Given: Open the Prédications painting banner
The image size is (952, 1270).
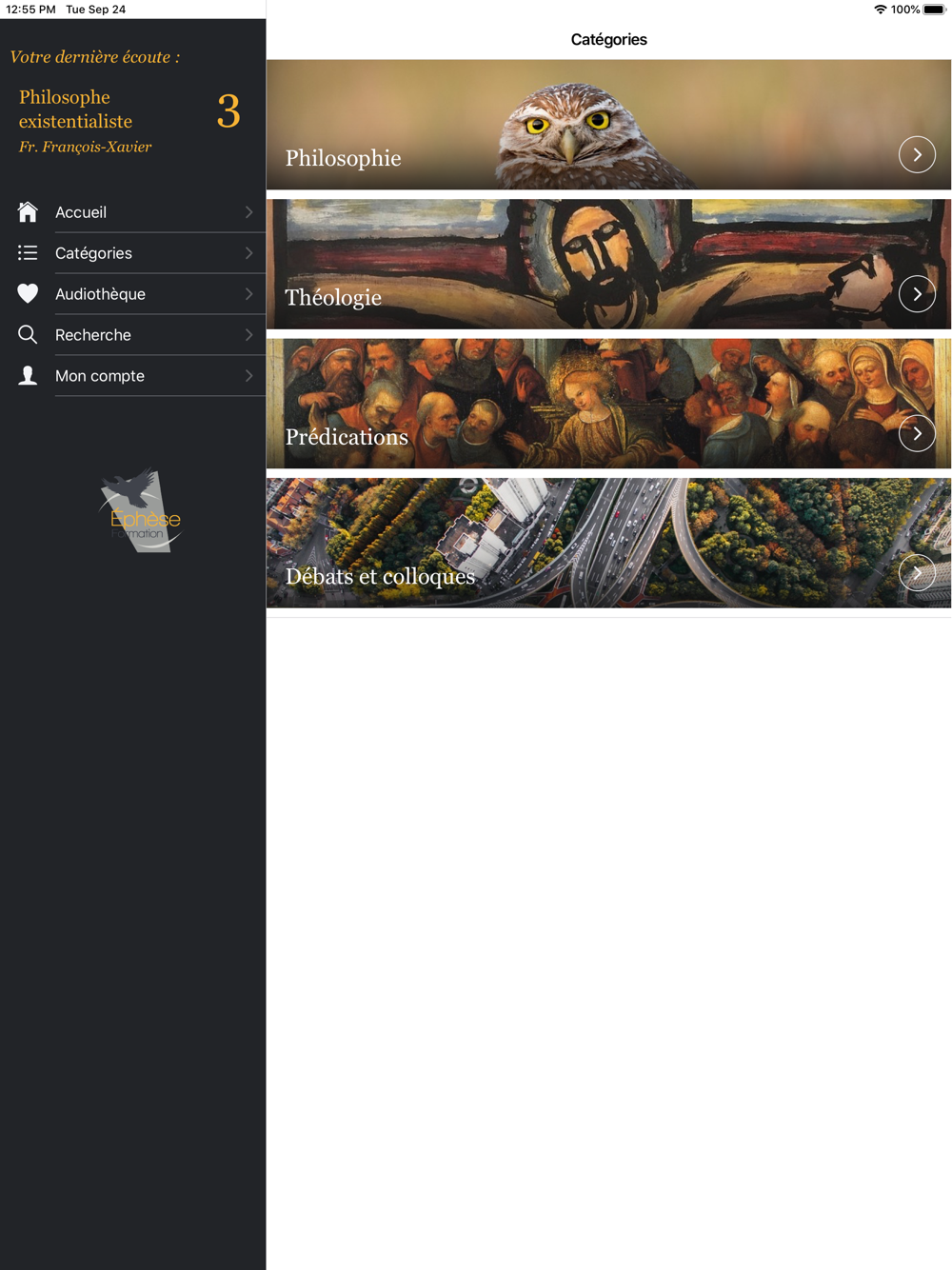Looking at the screenshot, I should tap(608, 404).
